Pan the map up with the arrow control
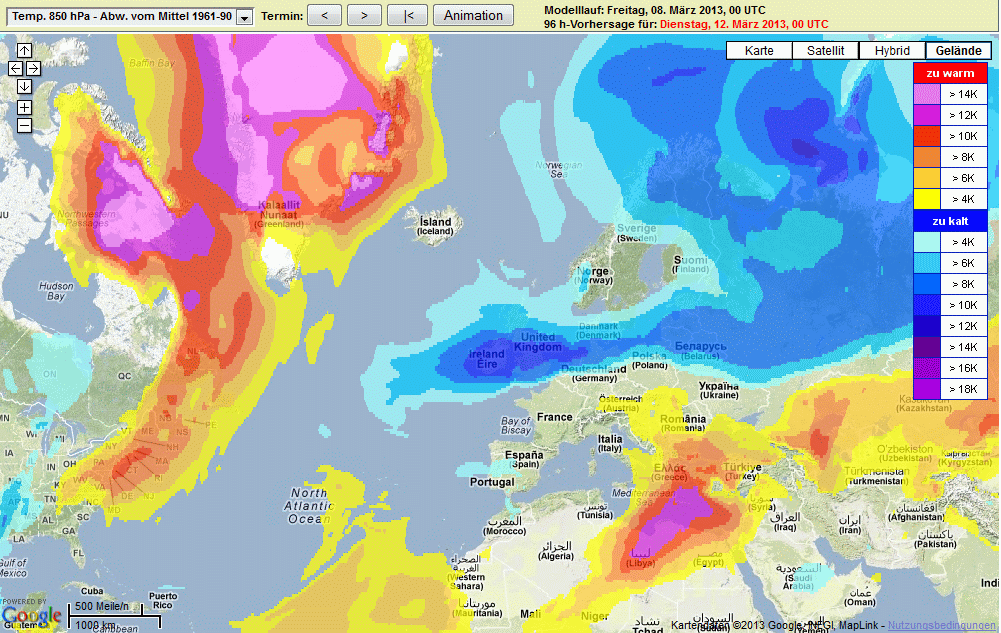 tap(24, 50)
